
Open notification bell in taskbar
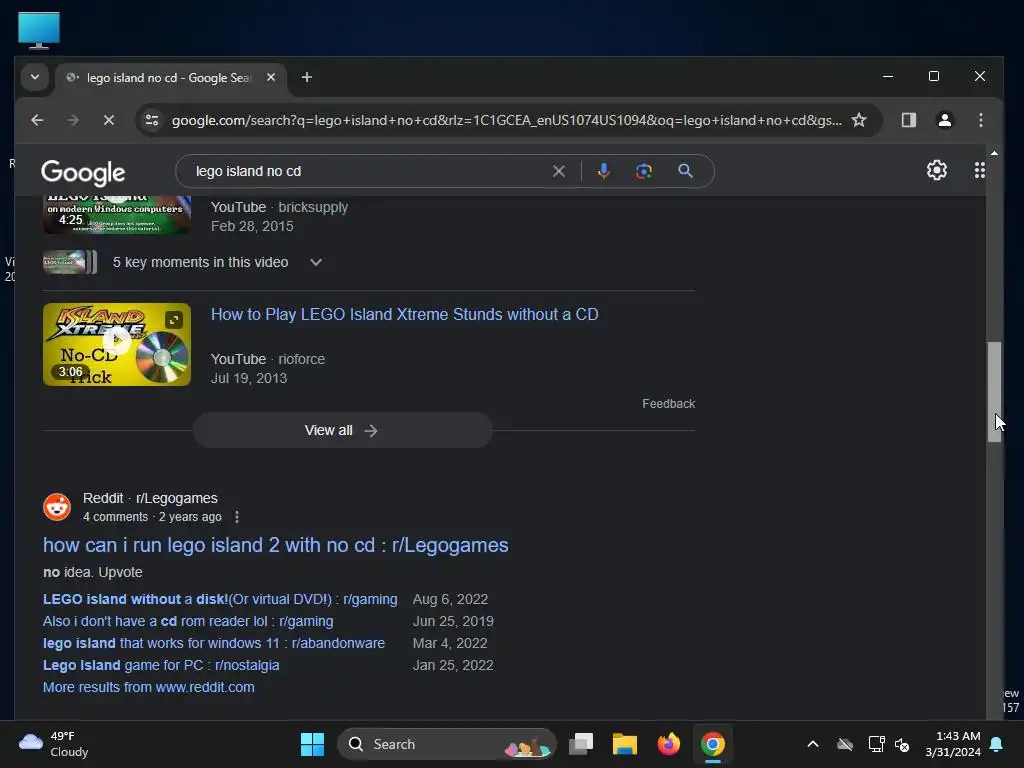tap(997, 744)
